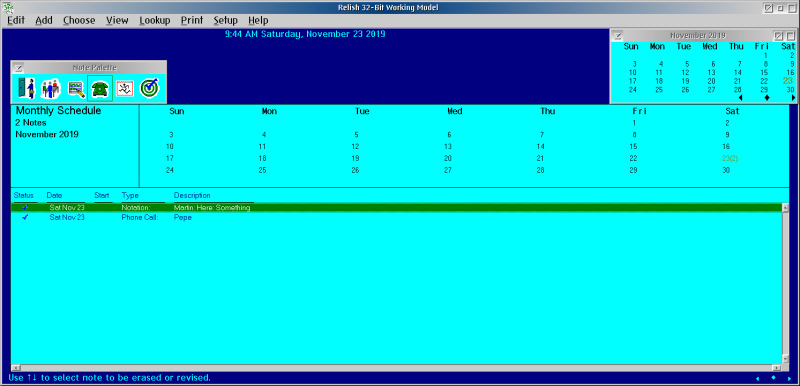This screenshot has width=800, height=386.
Task: Toggle the checkmark status of the Phone Call note
Action: click(x=26, y=217)
